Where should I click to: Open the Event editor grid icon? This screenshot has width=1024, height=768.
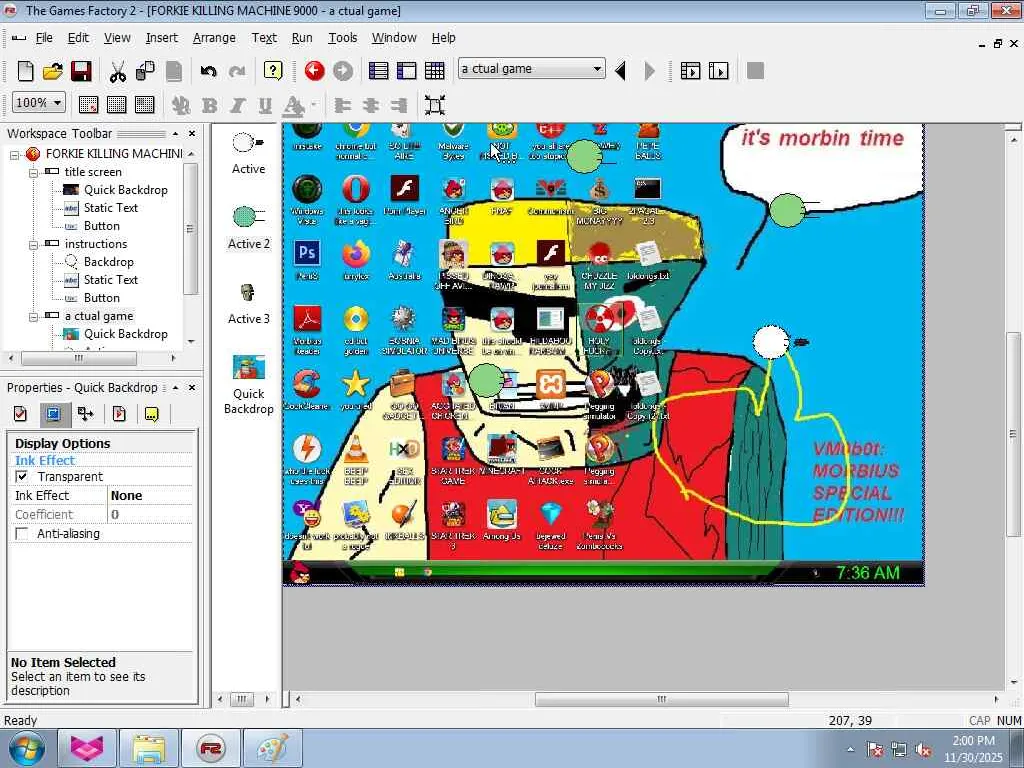(x=434, y=71)
